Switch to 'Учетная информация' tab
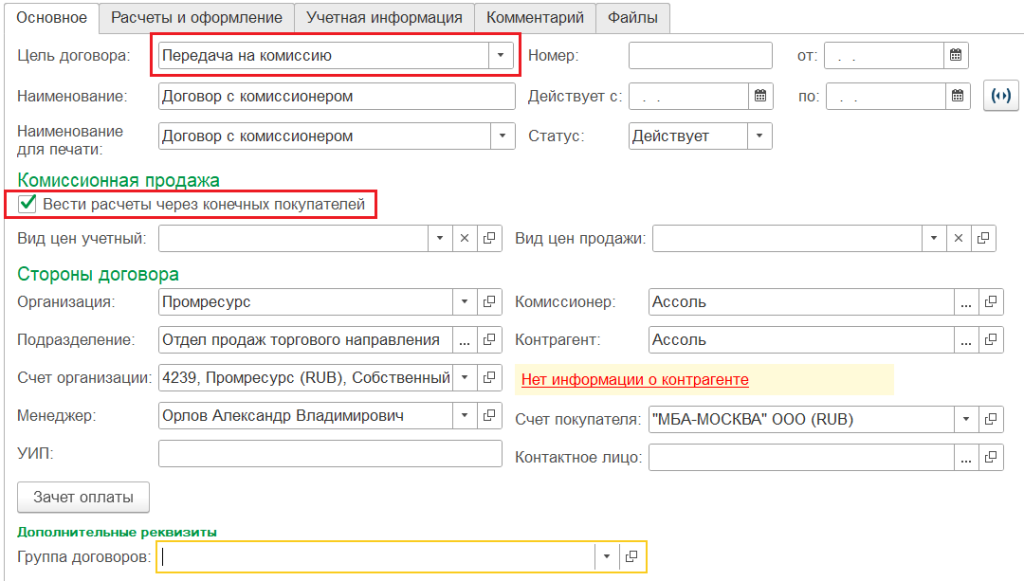The image size is (1024, 581). (x=384, y=17)
